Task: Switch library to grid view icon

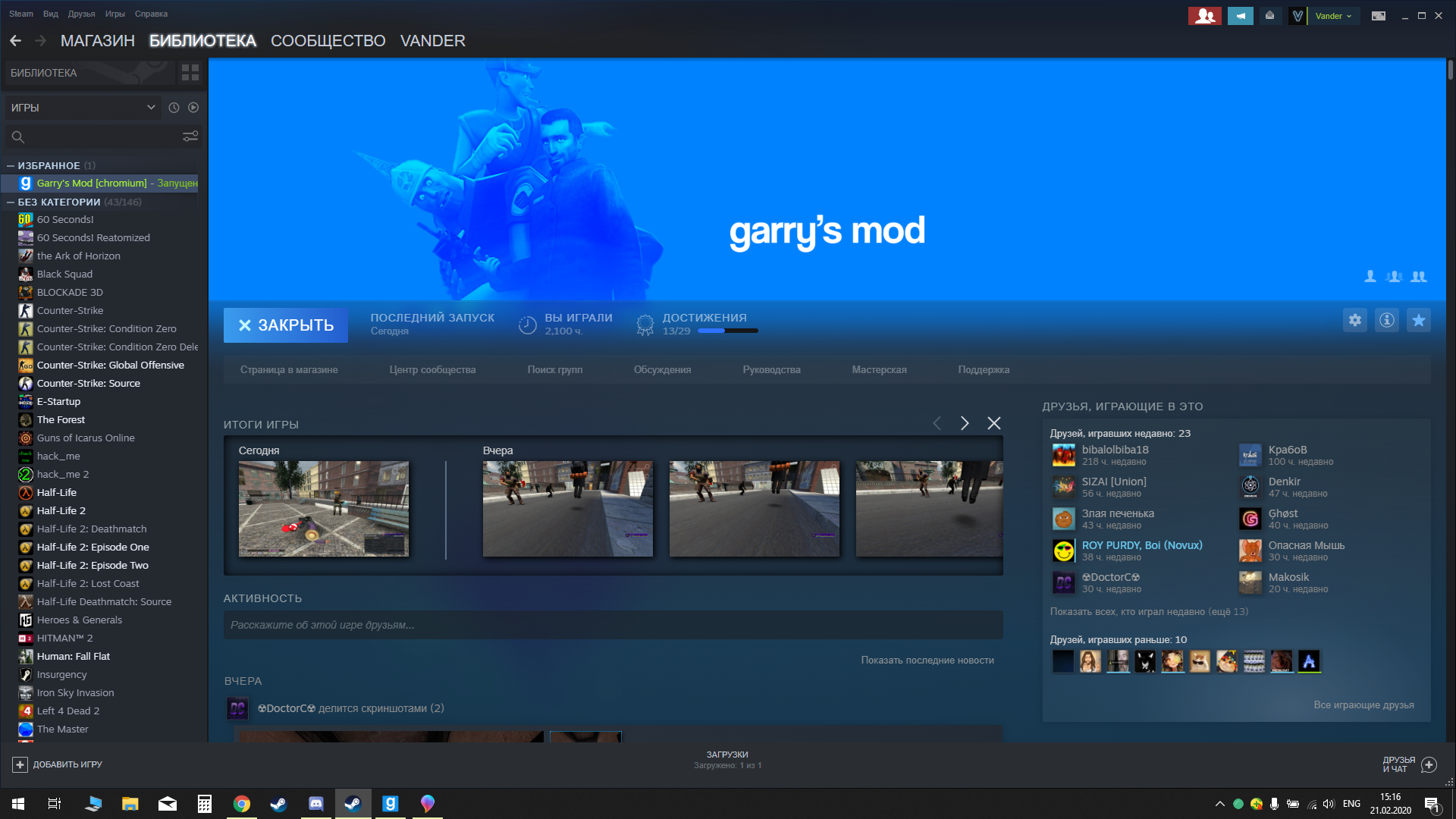Action: tap(190, 73)
